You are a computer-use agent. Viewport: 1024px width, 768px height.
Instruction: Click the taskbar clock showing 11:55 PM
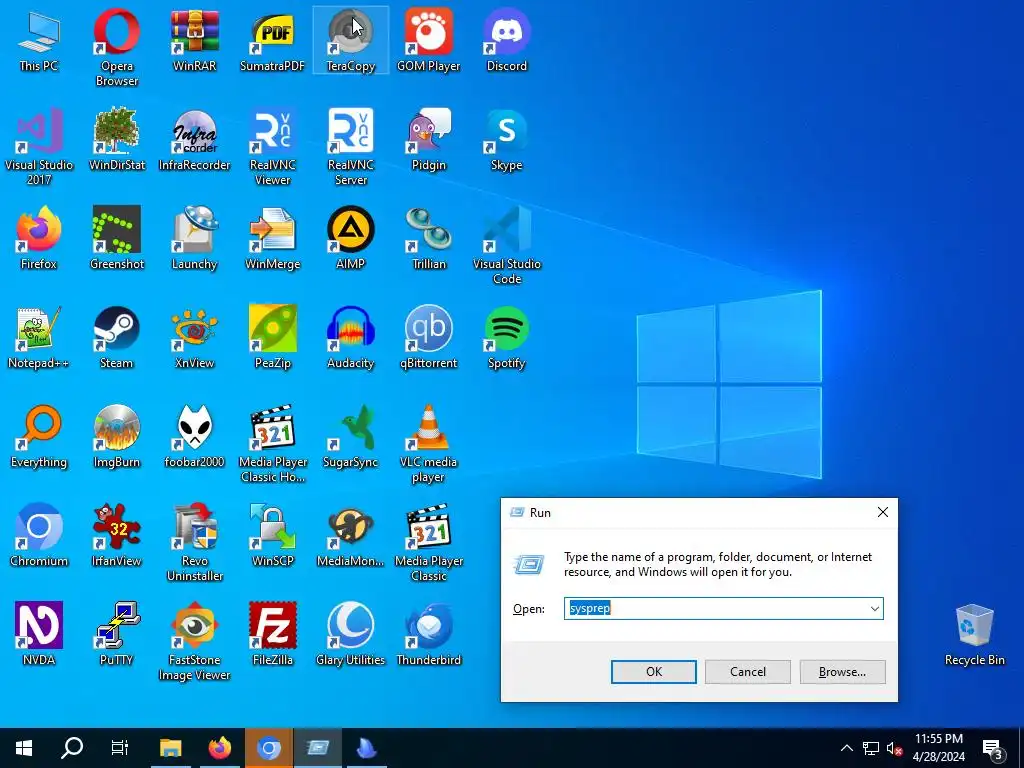click(x=938, y=748)
